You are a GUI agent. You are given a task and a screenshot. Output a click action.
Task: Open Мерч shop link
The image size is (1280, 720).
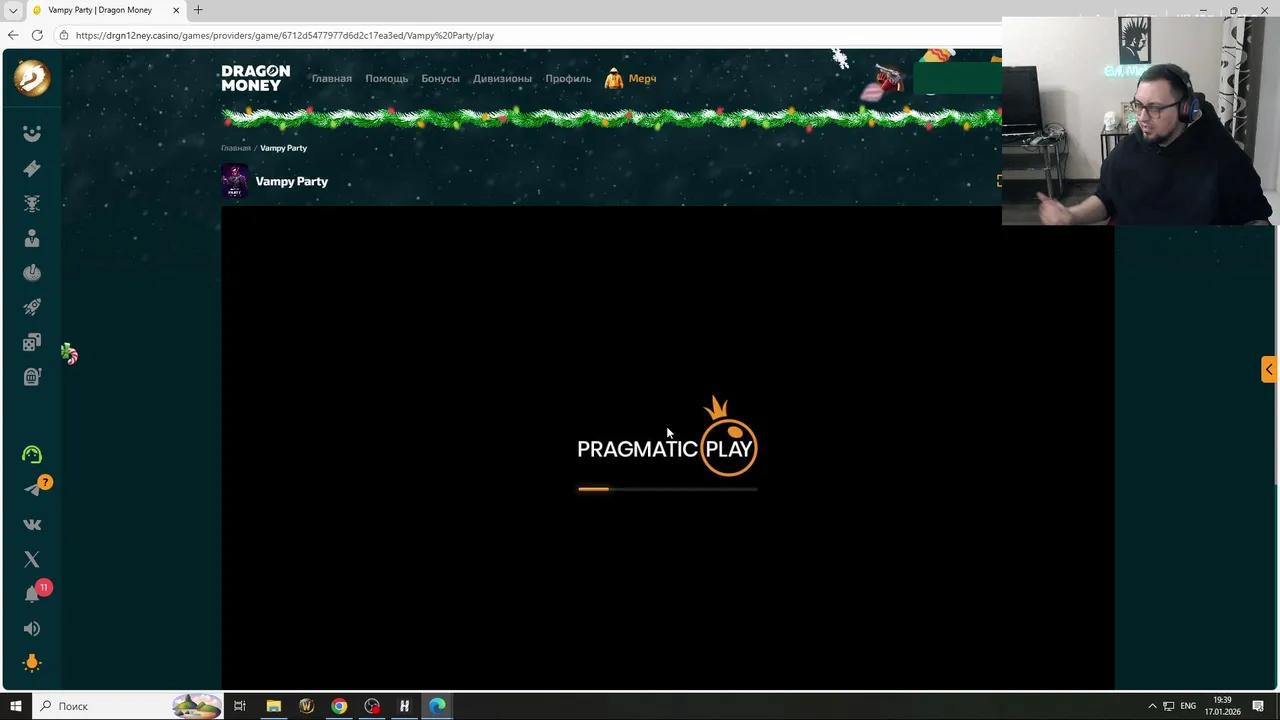click(642, 79)
